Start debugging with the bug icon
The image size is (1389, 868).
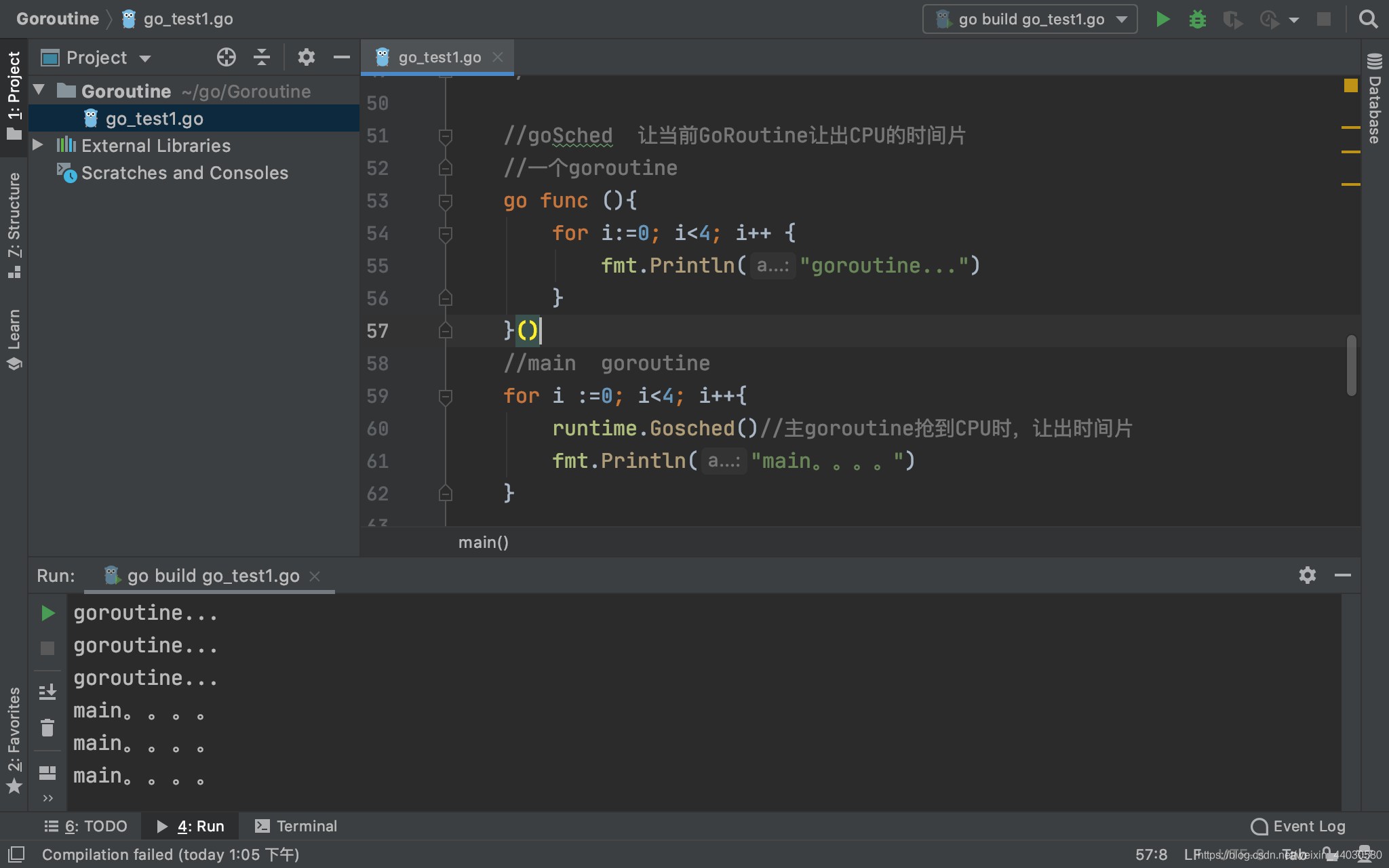pyautogui.click(x=1198, y=19)
